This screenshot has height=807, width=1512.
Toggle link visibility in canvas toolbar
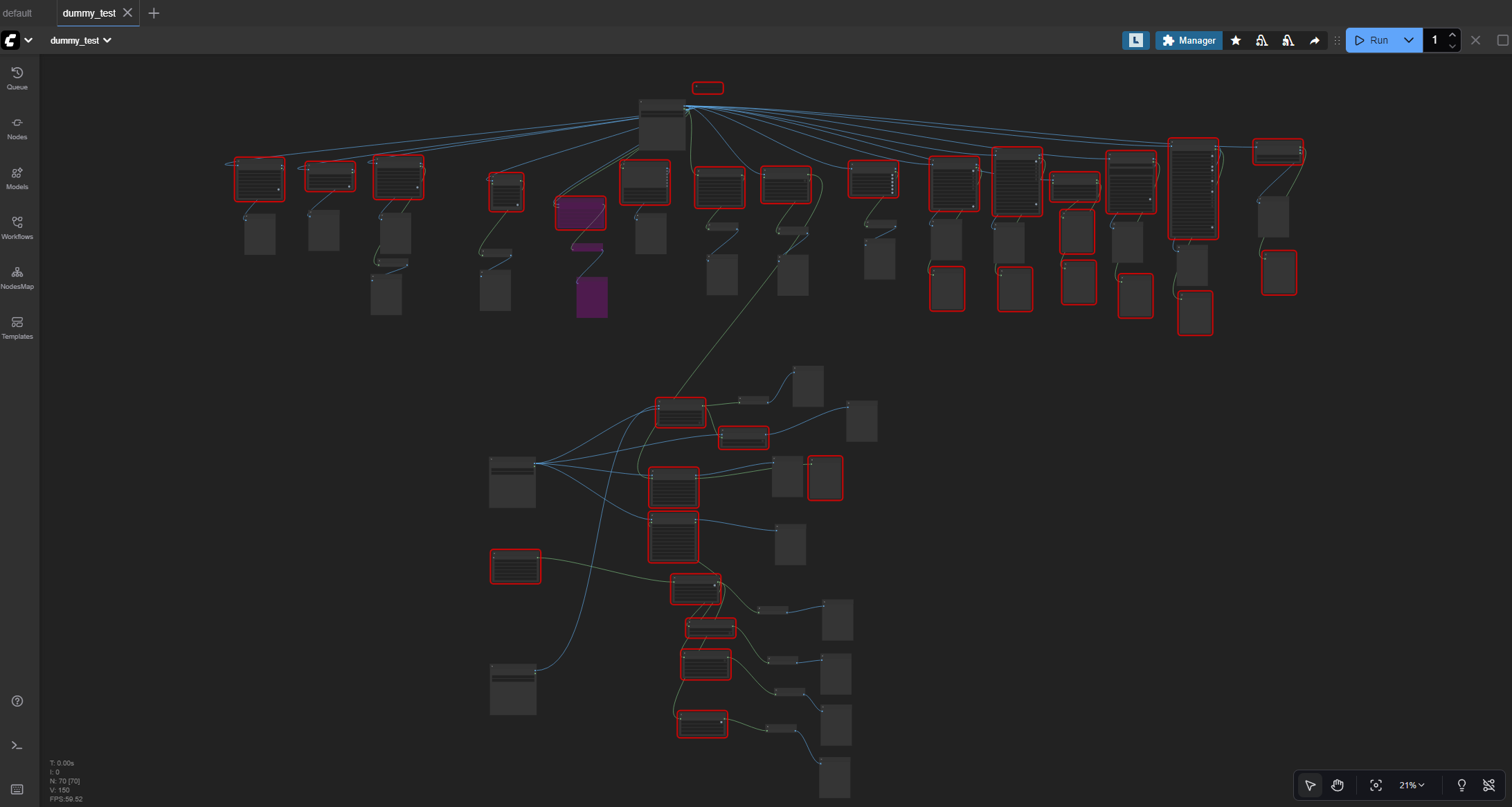(1489, 785)
